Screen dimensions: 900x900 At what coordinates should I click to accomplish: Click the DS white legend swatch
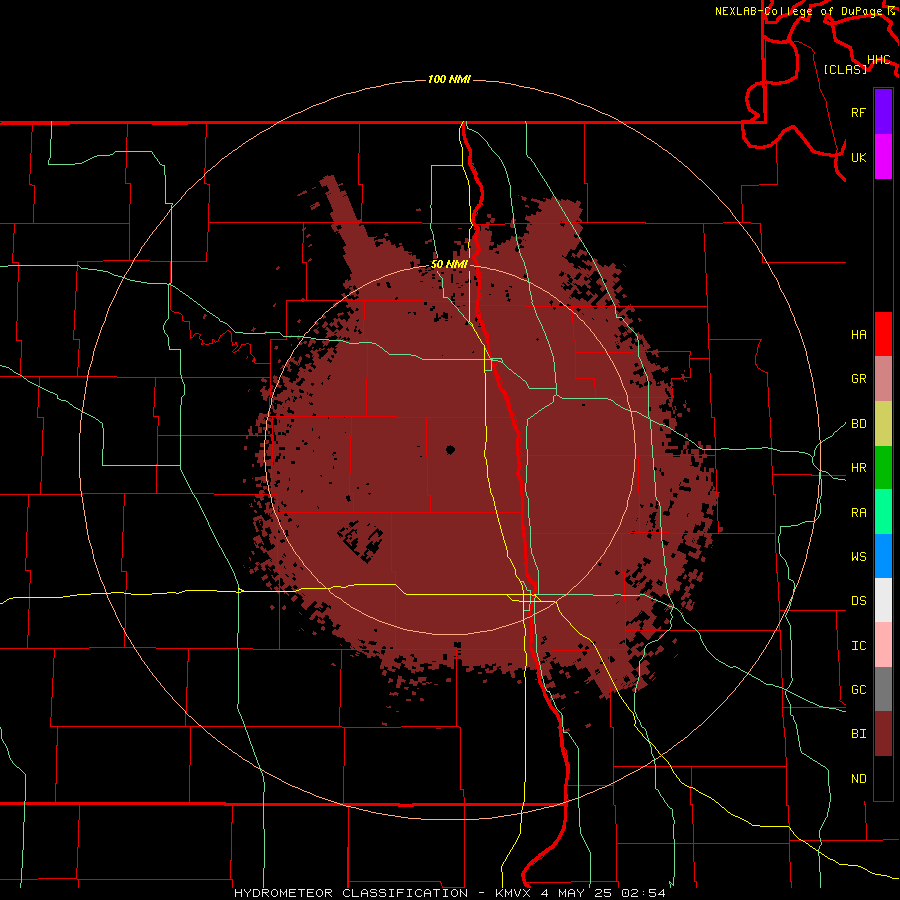(x=883, y=600)
